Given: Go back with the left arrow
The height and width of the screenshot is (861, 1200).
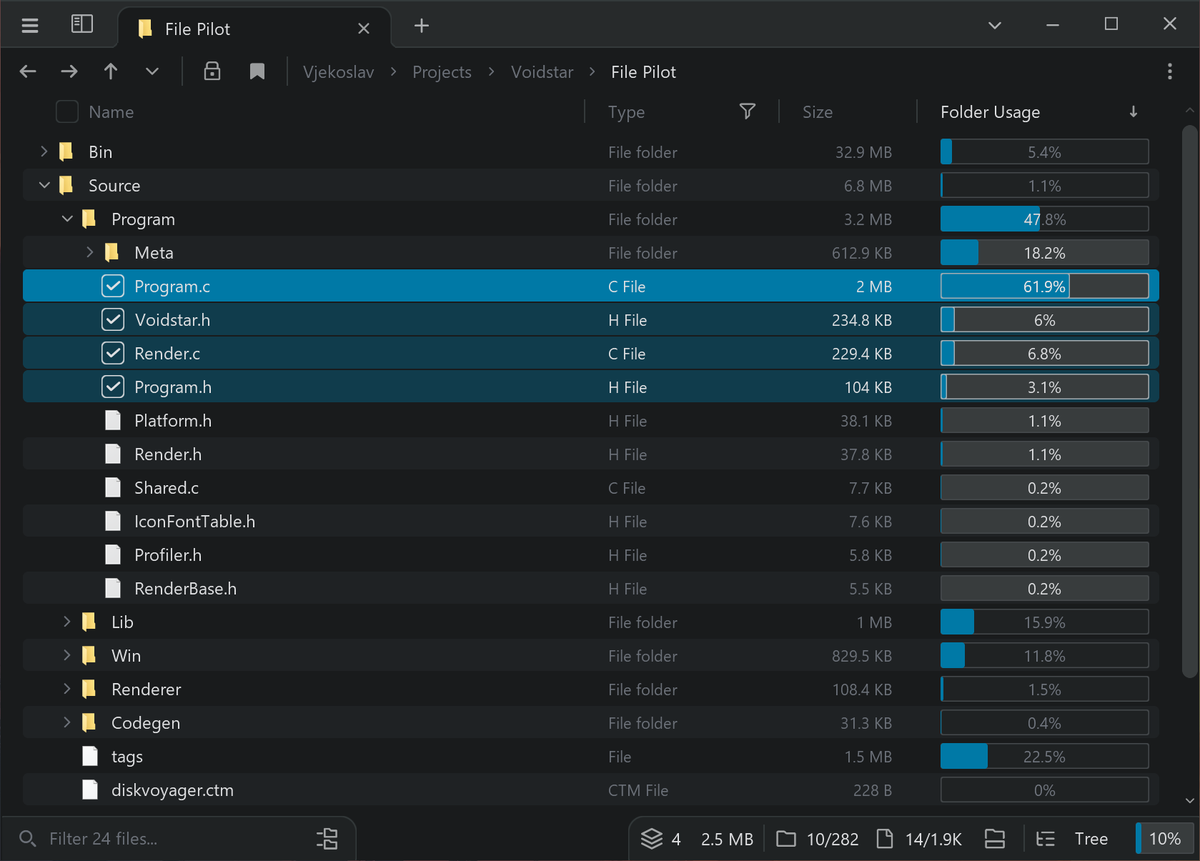Looking at the screenshot, I should coord(28,71).
